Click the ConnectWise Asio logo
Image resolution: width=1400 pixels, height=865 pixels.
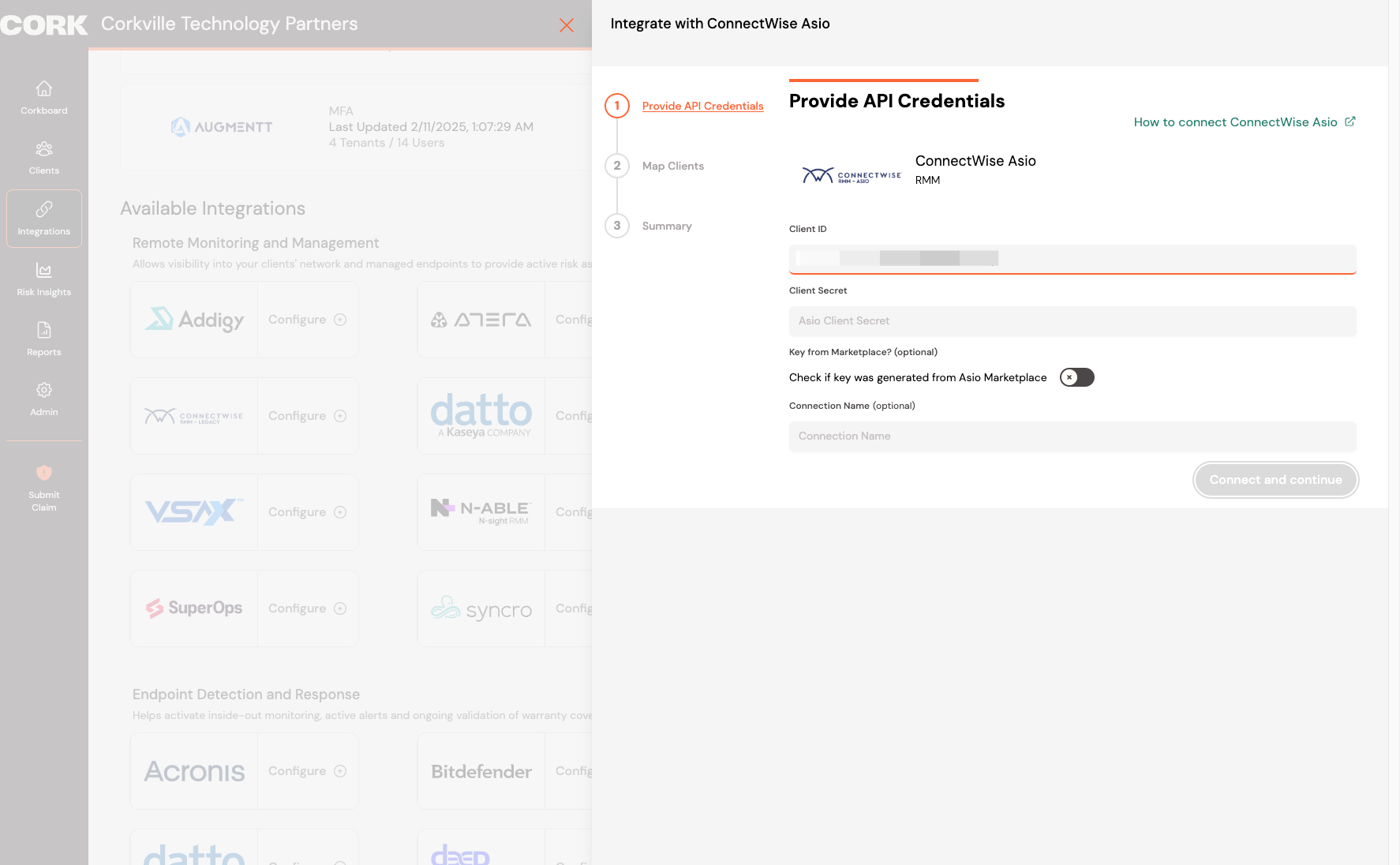click(851, 175)
